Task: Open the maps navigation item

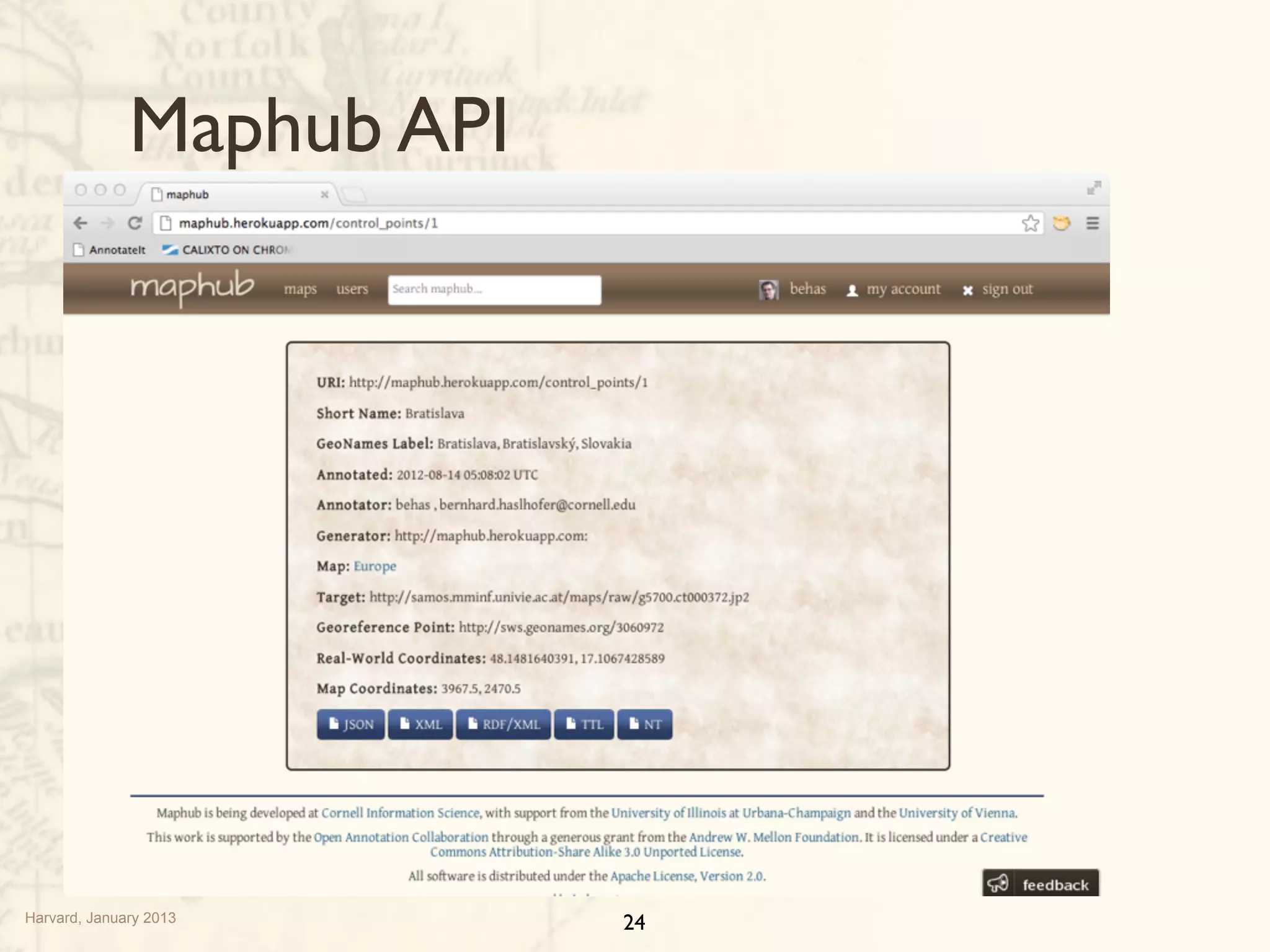Action: tap(300, 289)
